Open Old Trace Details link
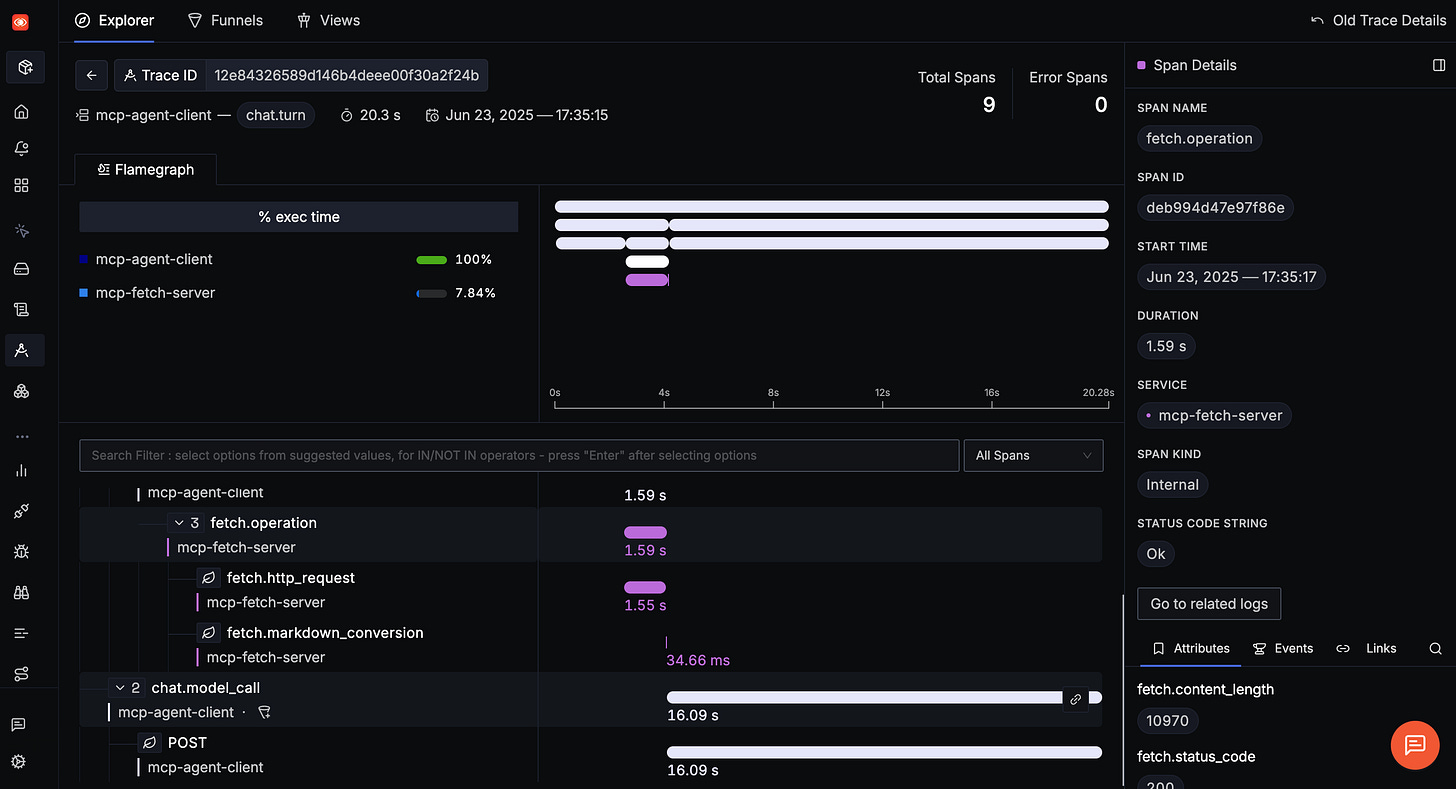Image resolution: width=1456 pixels, height=789 pixels. (1378, 19)
